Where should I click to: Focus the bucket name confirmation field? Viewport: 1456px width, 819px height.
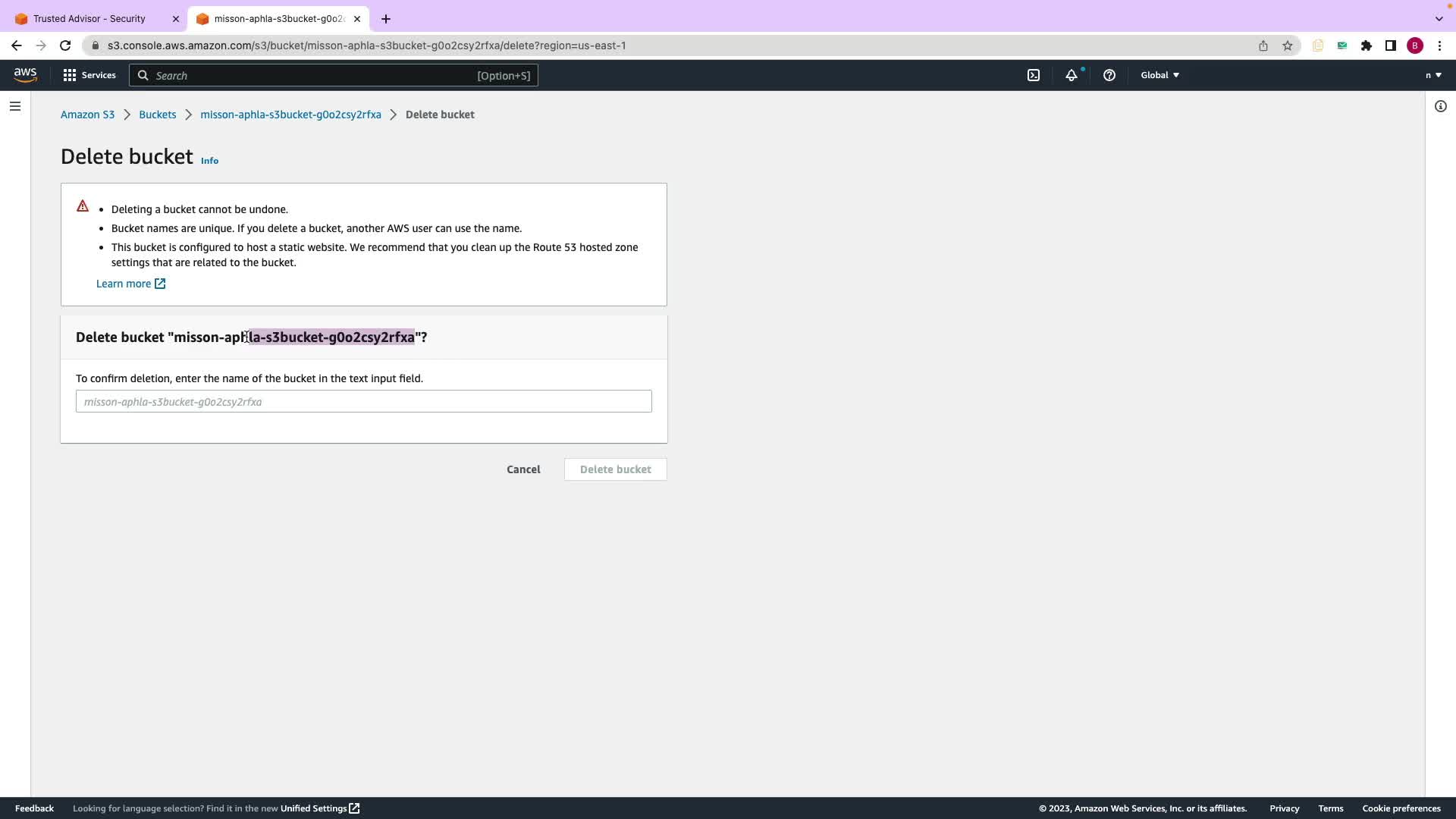tap(363, 401)
